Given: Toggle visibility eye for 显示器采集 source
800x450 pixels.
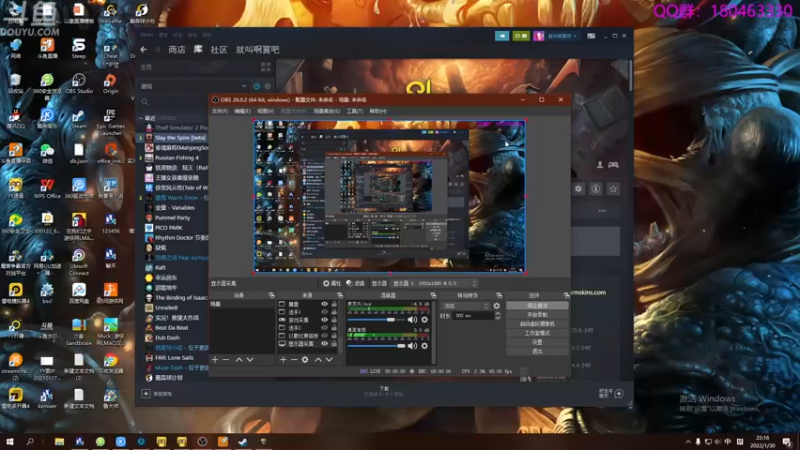Looking at the screenshot, I should pyautogui.click(x=324, y=344).
